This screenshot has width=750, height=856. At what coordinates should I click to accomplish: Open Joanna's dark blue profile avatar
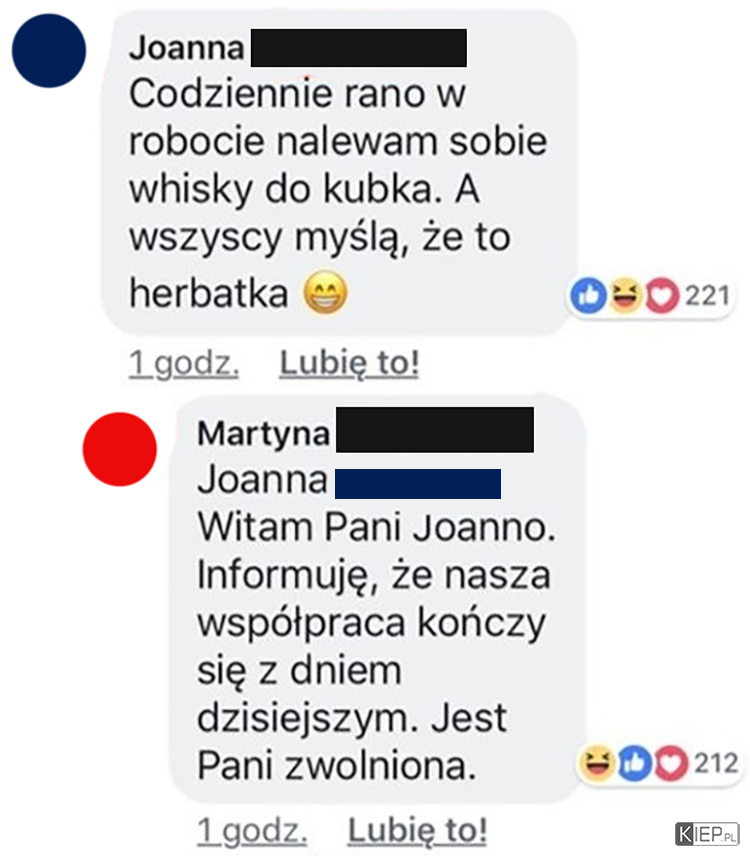point(49,51)
